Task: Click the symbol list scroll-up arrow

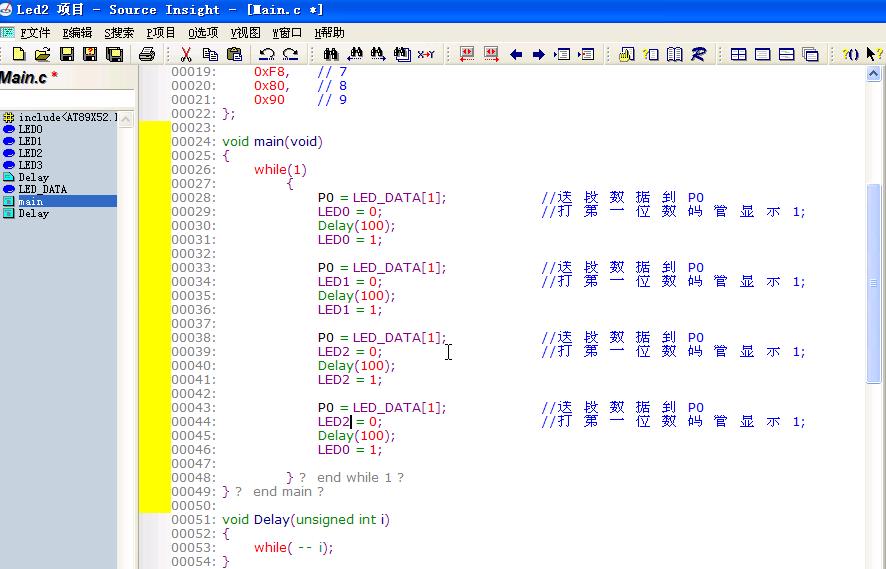Action: coord(126,119)
